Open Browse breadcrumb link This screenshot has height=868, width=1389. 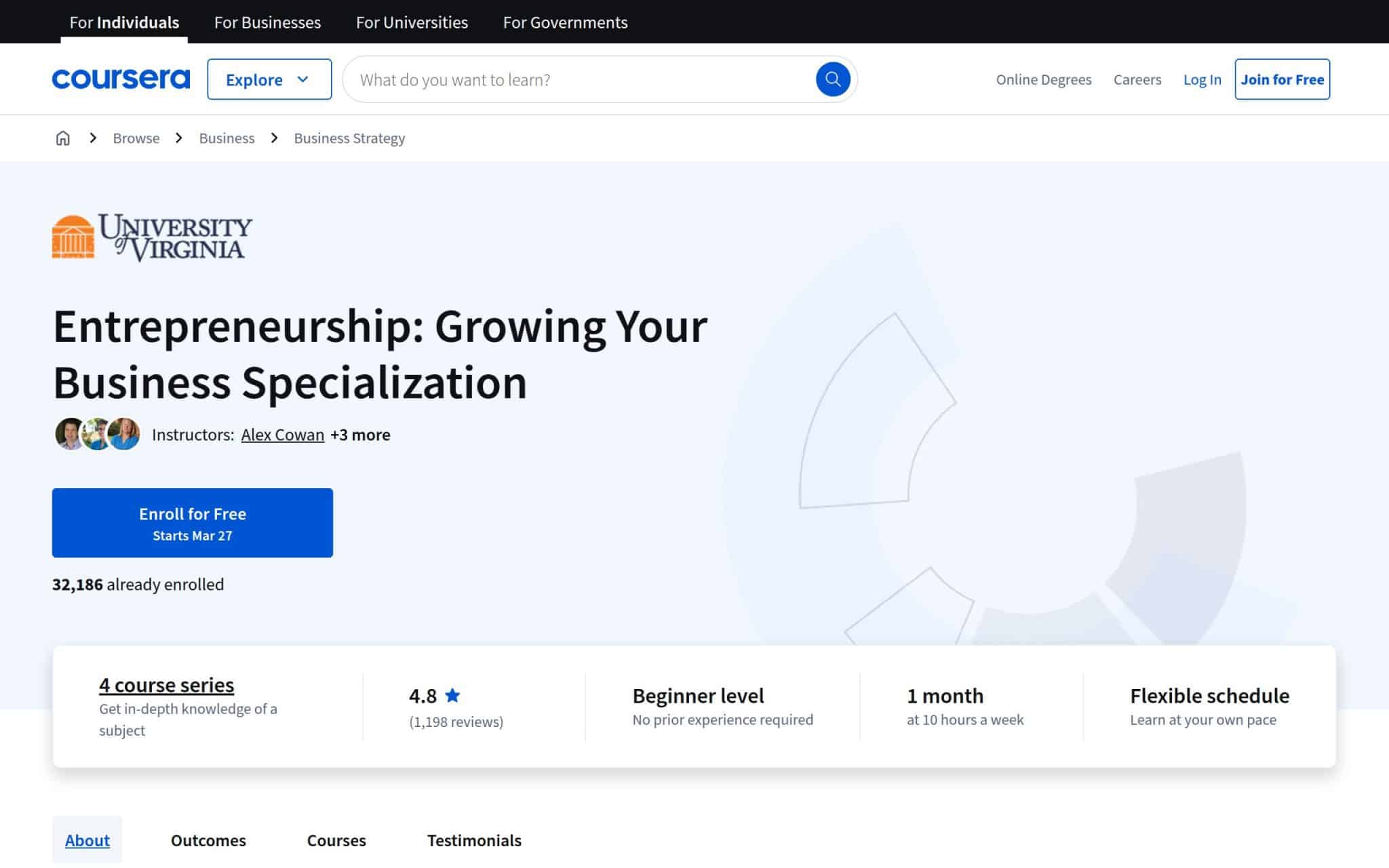[136, 138]
